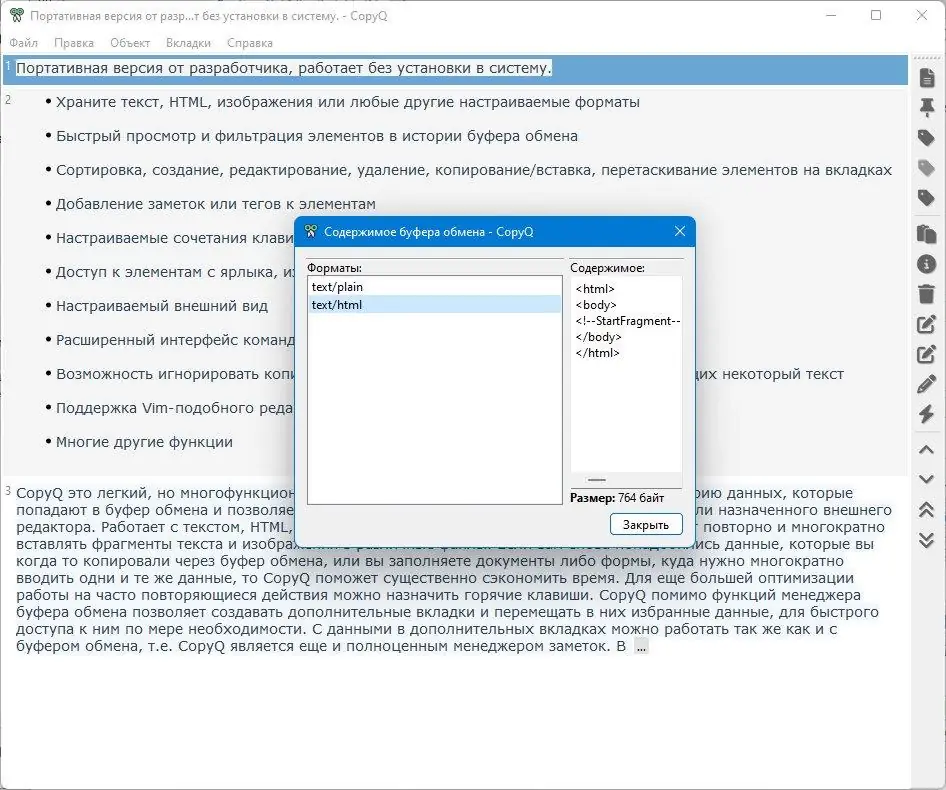The height and width of the screenshot is (790, 946).
Task: Click the tag icon just above the paste icon
Action: tap(927, 198)
